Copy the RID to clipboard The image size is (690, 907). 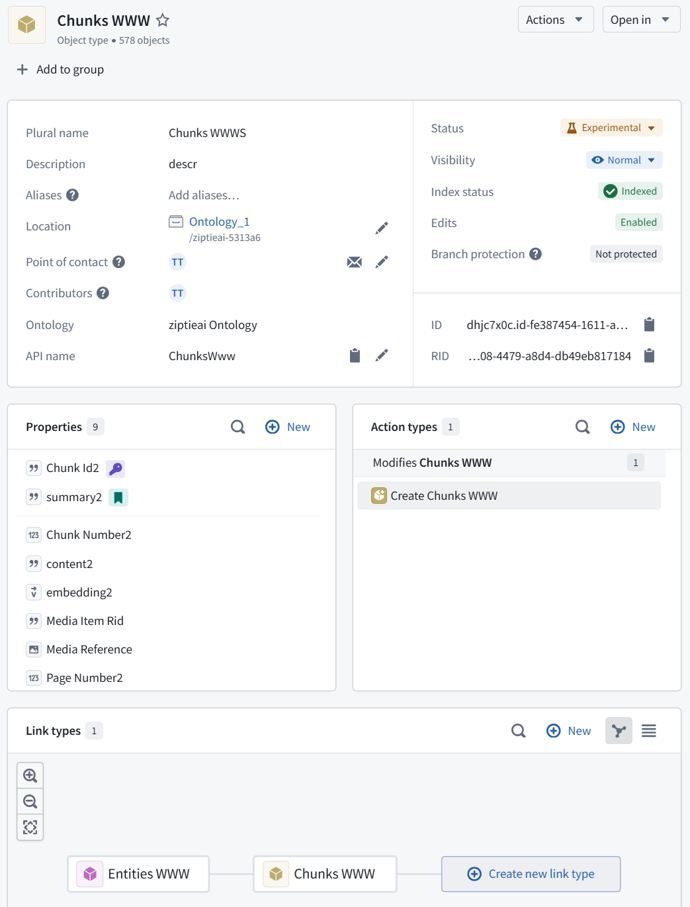tap(649, 356)
